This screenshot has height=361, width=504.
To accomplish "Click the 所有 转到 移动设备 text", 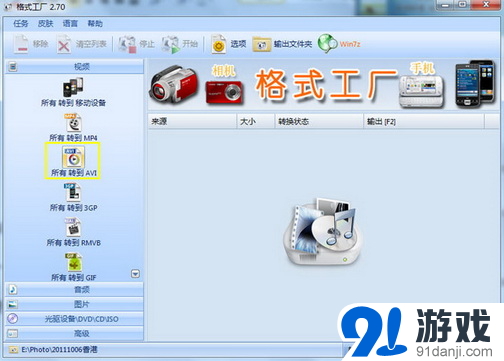I will click(x=73, y=103).
